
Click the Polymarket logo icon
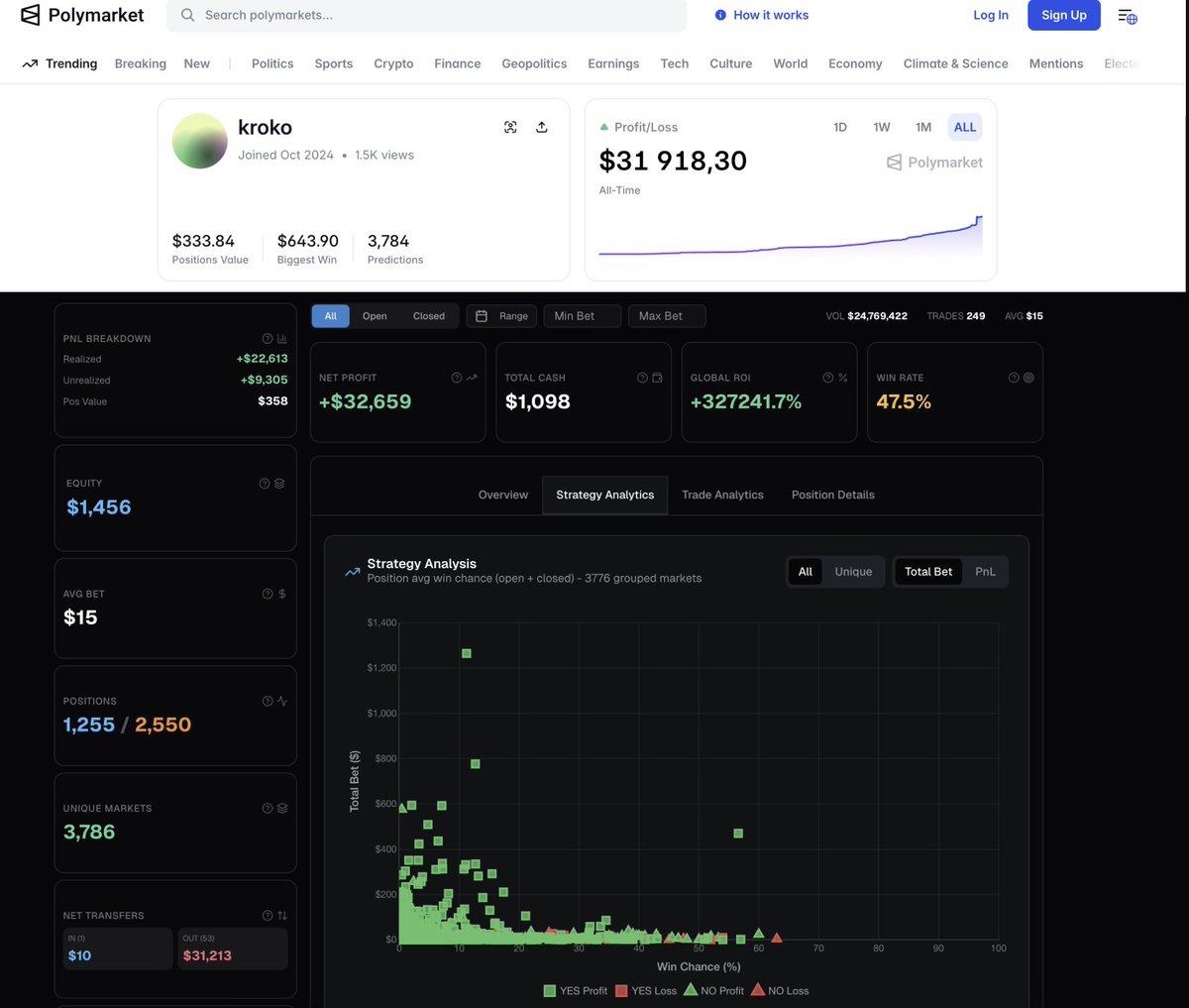coord(31,15)
